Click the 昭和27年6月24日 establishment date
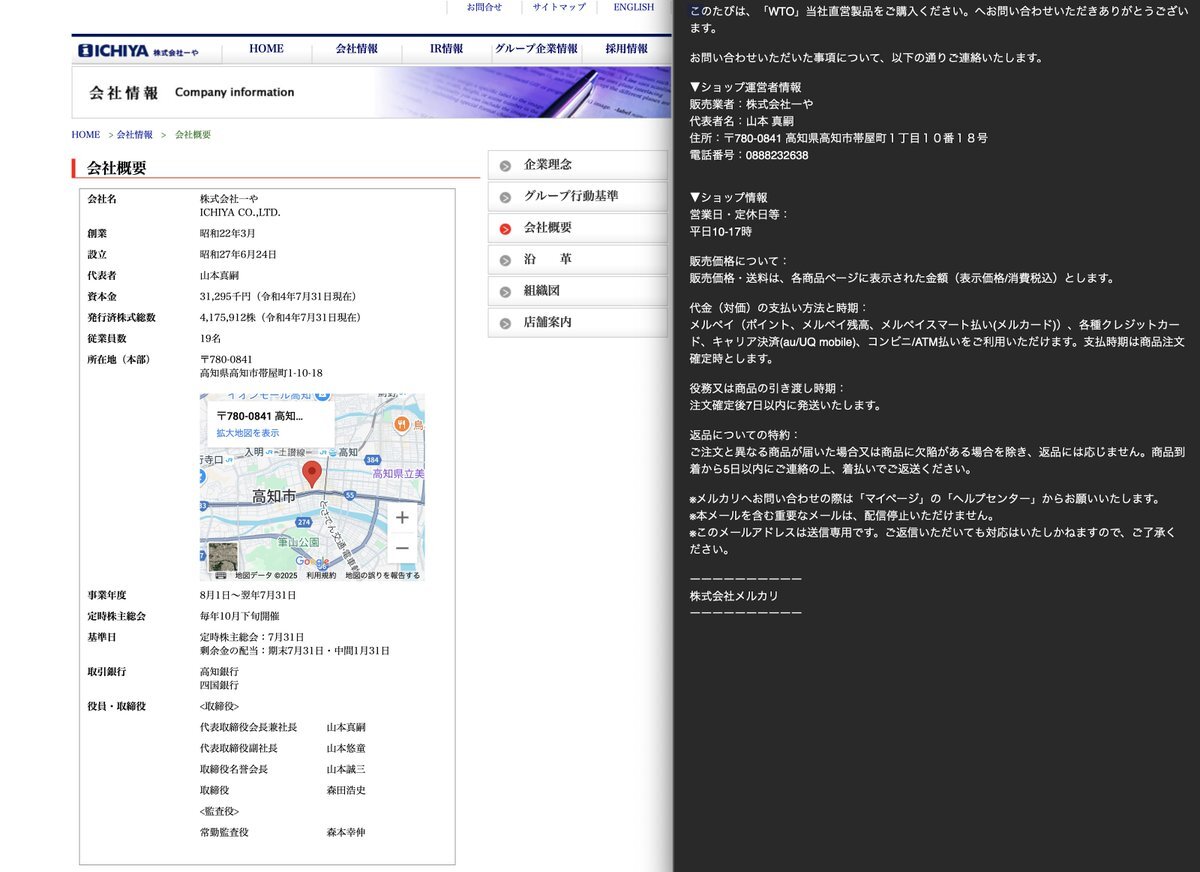Image resolution: width=1200 pixels, height=872 pixels. [x=238, y=255]
